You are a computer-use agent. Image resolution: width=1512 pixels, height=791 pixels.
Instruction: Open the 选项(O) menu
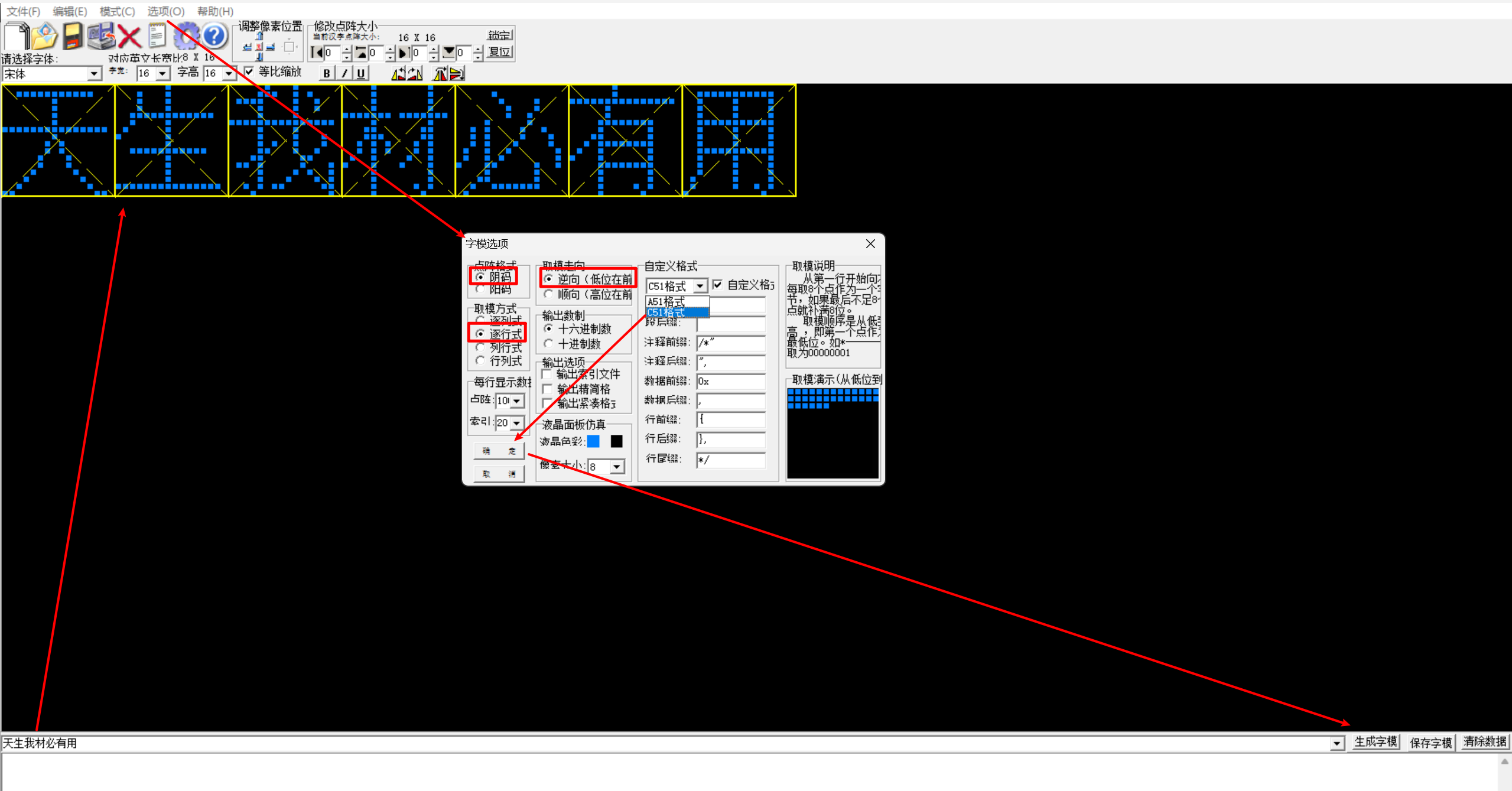(x=165, y=11)
